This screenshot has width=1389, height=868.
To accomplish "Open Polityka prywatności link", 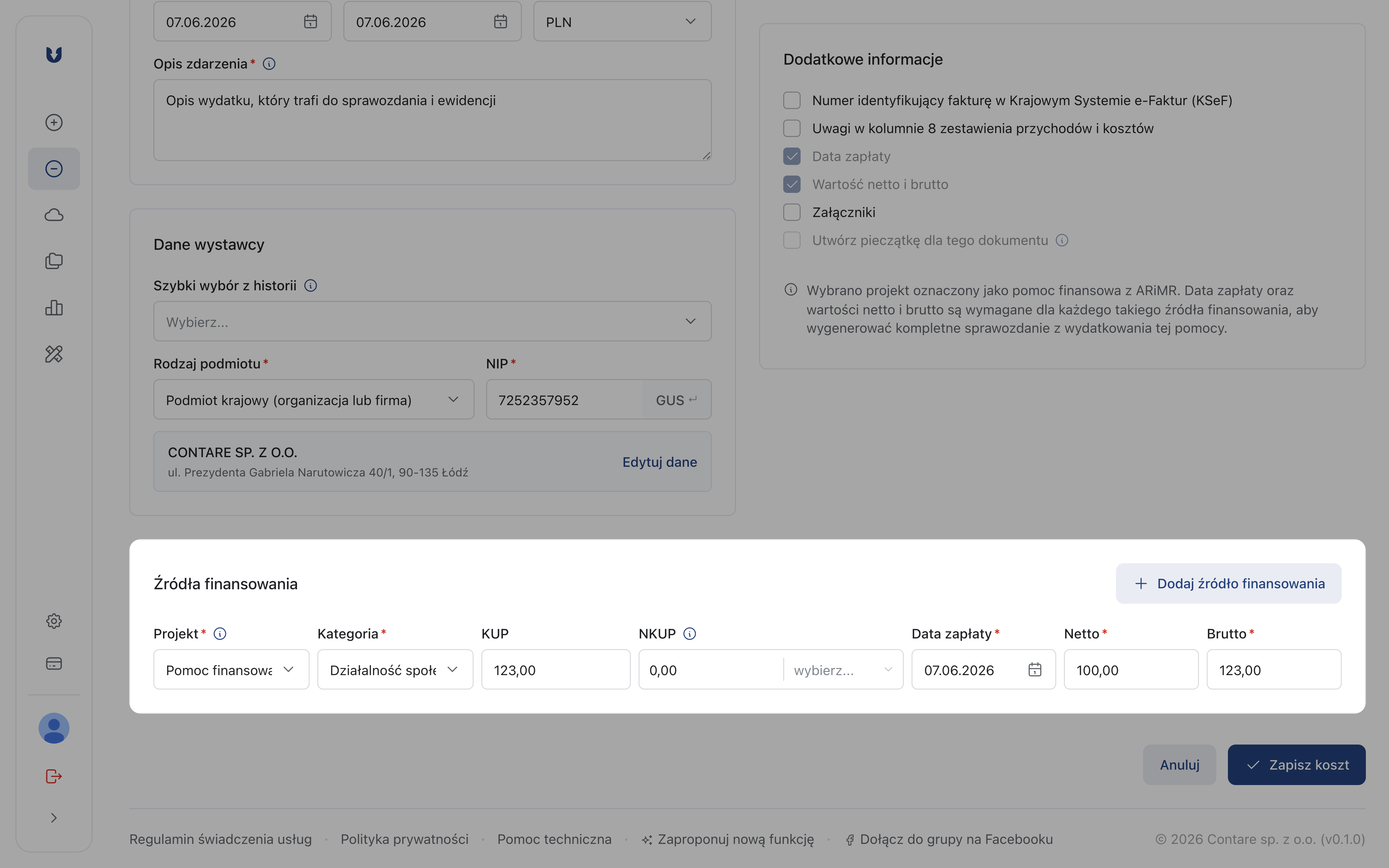I will click(x=405, y=839).
